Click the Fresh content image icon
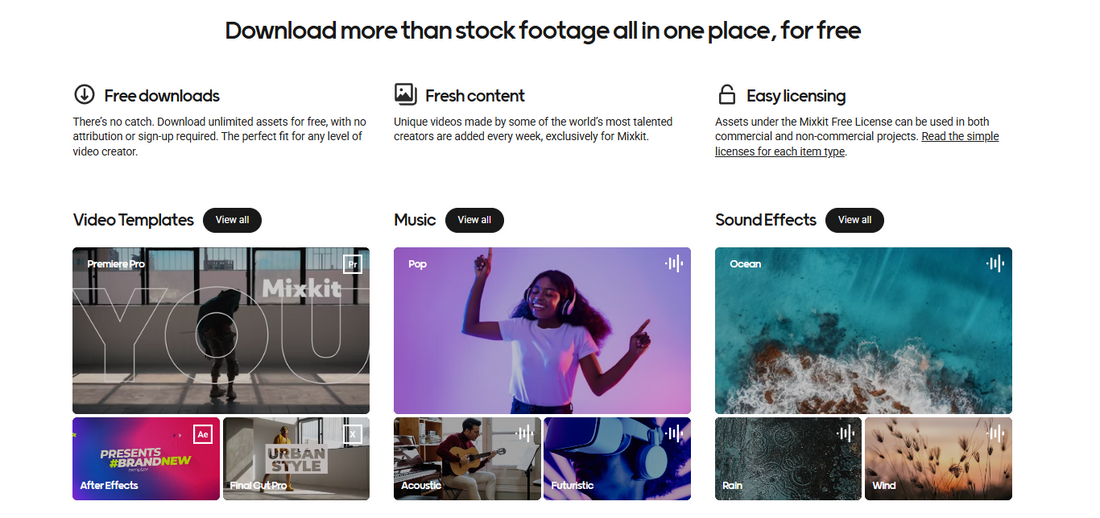 (x=405, y=95)
